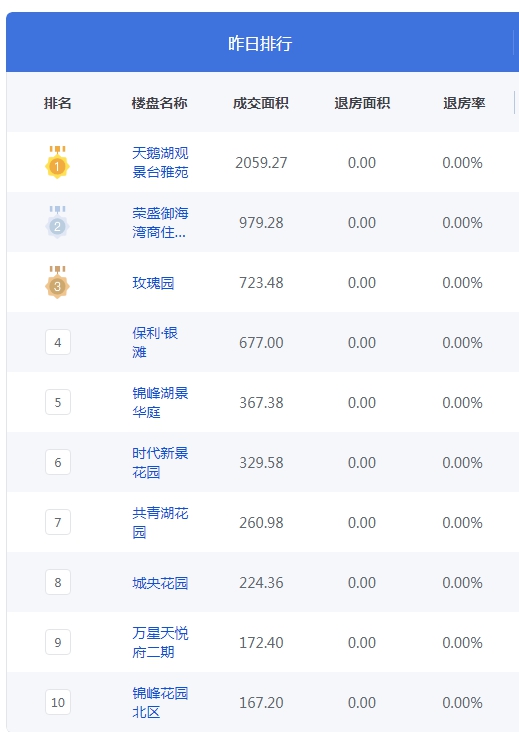Open the 时代新景花园 property link
Image resolution: width=519 pixels, height=732 pixels.
(160, 462)
